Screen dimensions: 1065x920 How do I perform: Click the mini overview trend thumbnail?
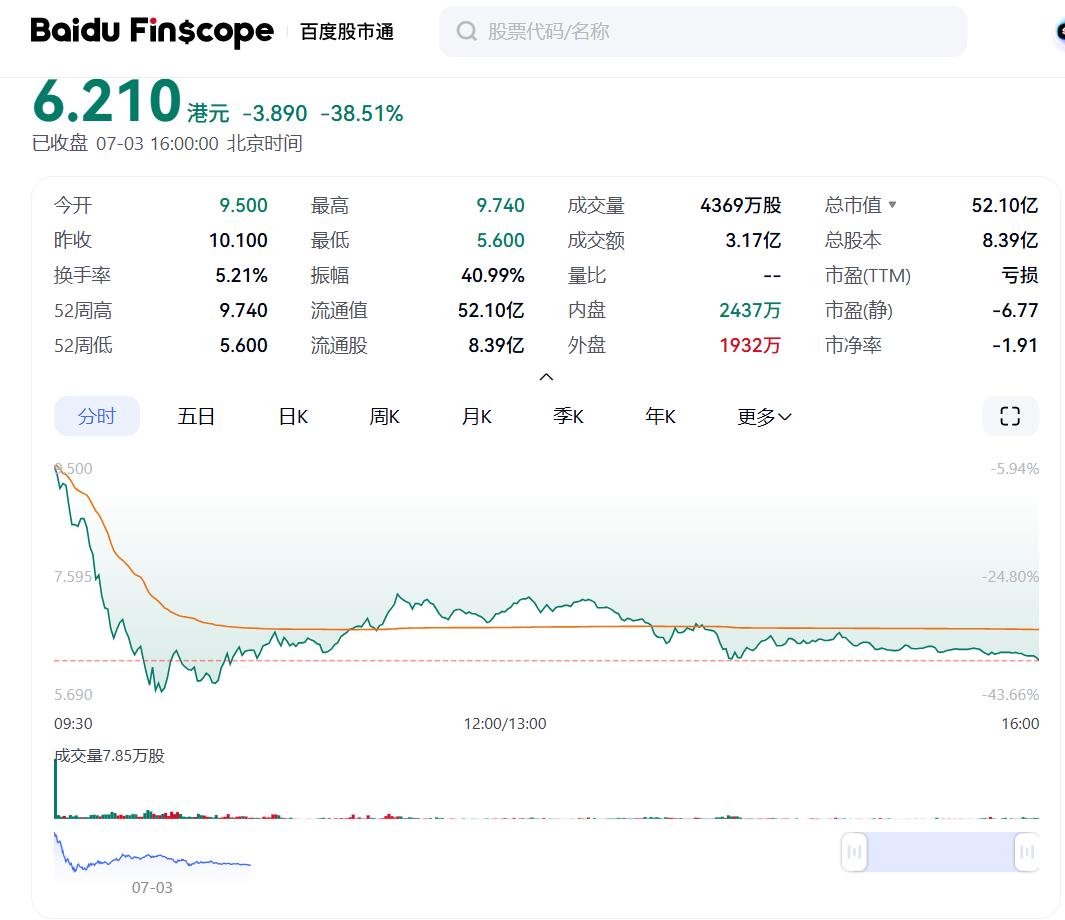[152, 853]
